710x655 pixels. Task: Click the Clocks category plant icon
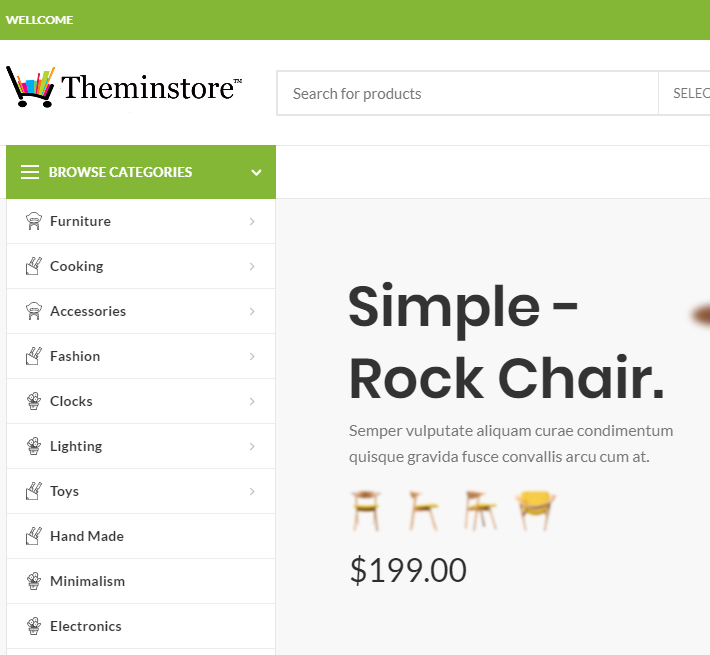34,401
